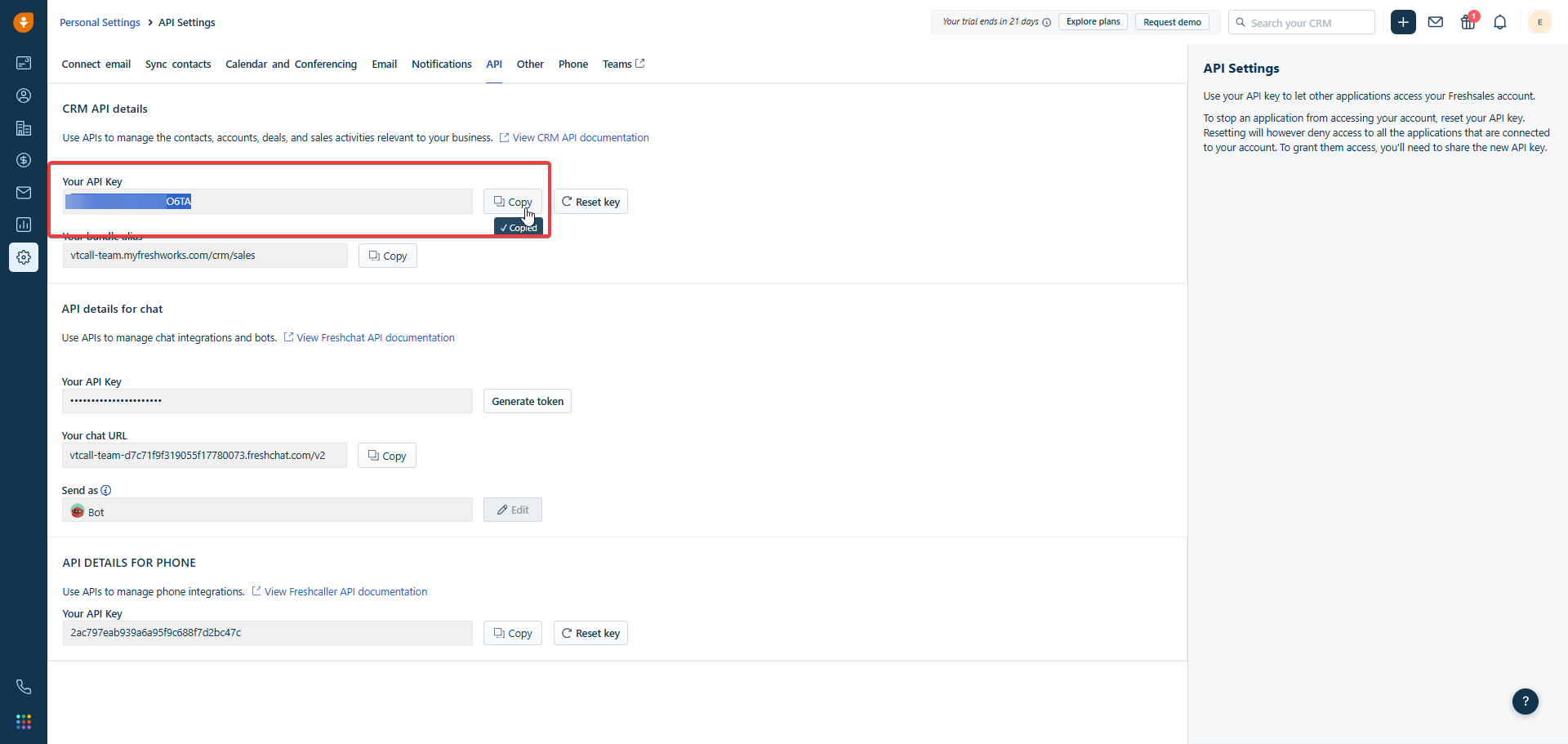Click the 'CRM API details' heading
The image size is (1568, 744).
click(x=105, y=109)
